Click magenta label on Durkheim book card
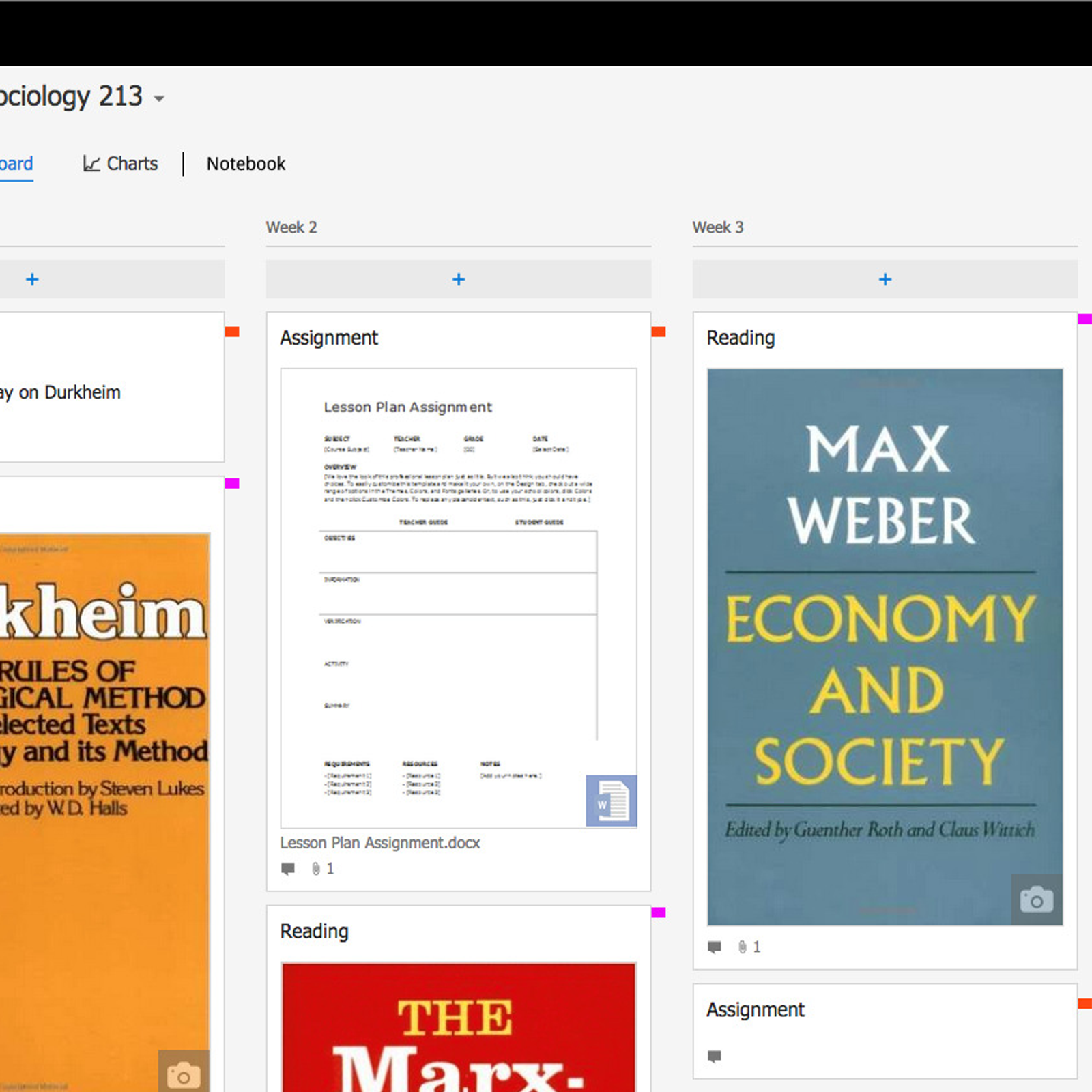 coord(232,483)
